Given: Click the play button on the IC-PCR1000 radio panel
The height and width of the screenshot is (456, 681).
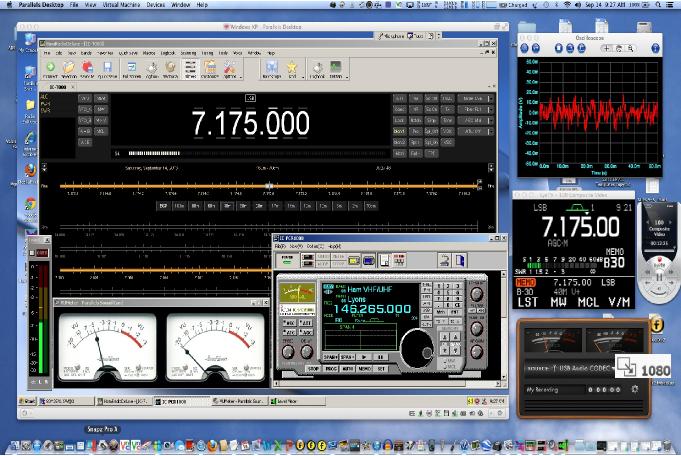Looking at the screenshot, I should point(364,357).
